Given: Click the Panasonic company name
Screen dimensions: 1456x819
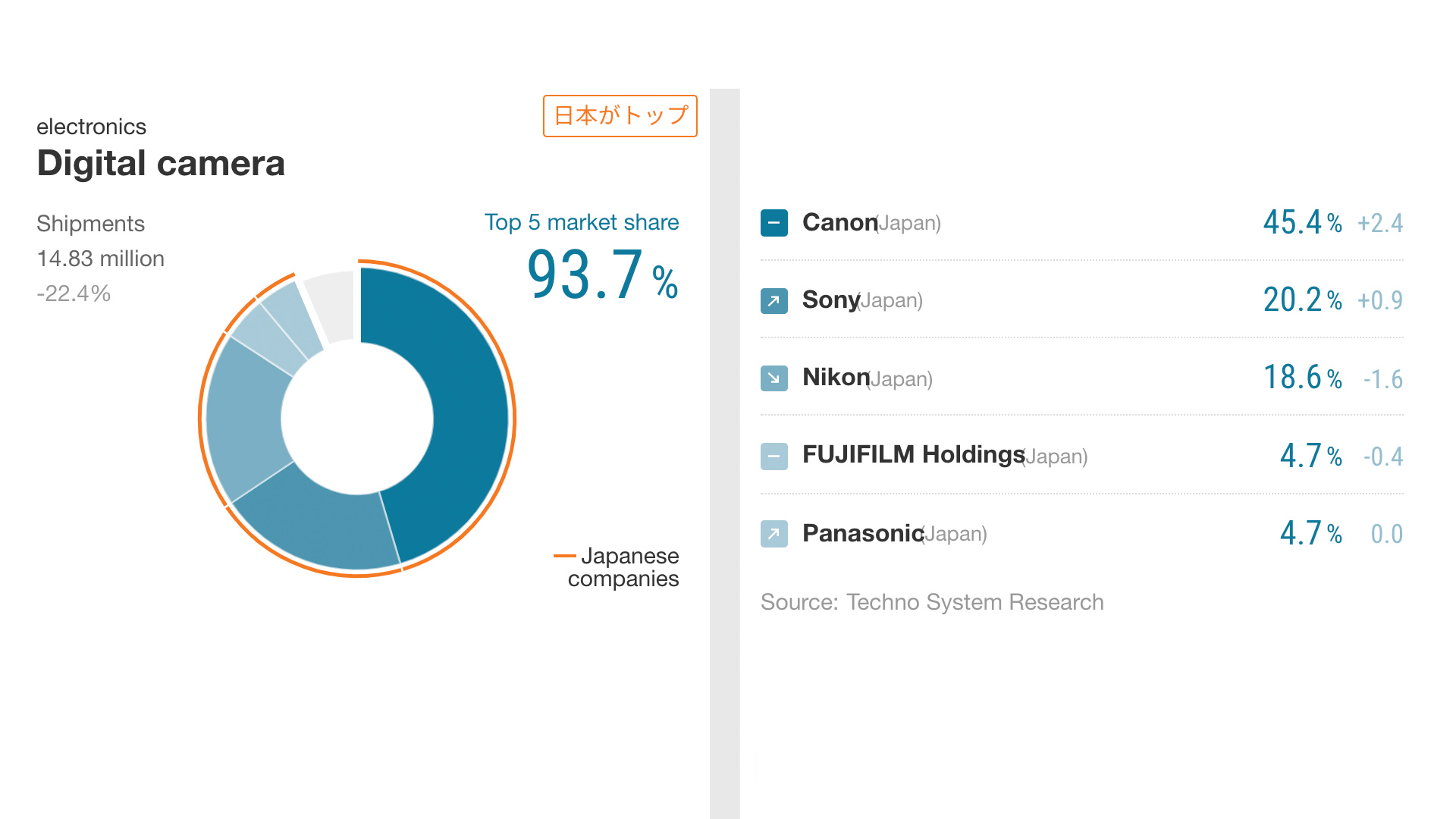Looking at the screenshot, I should coord(862,533).
